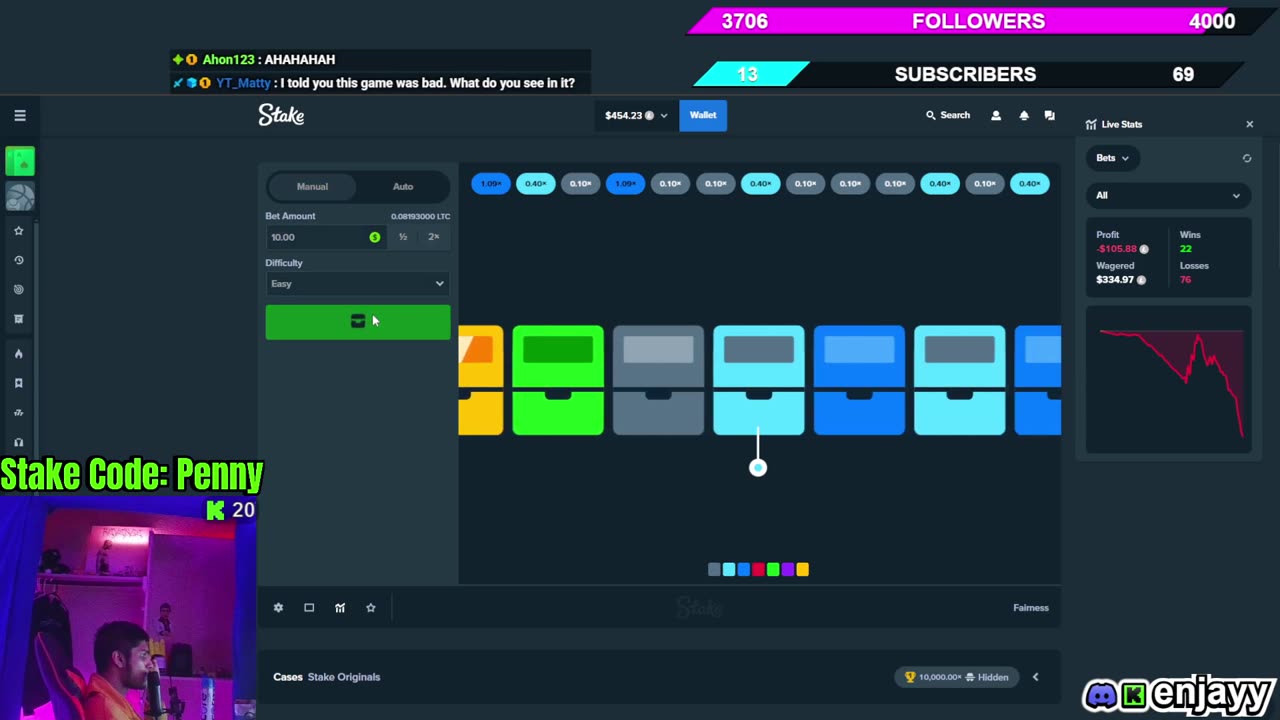
Task: Refresh Live Stats with the reset icon
Action: [x=1246, y=158]
